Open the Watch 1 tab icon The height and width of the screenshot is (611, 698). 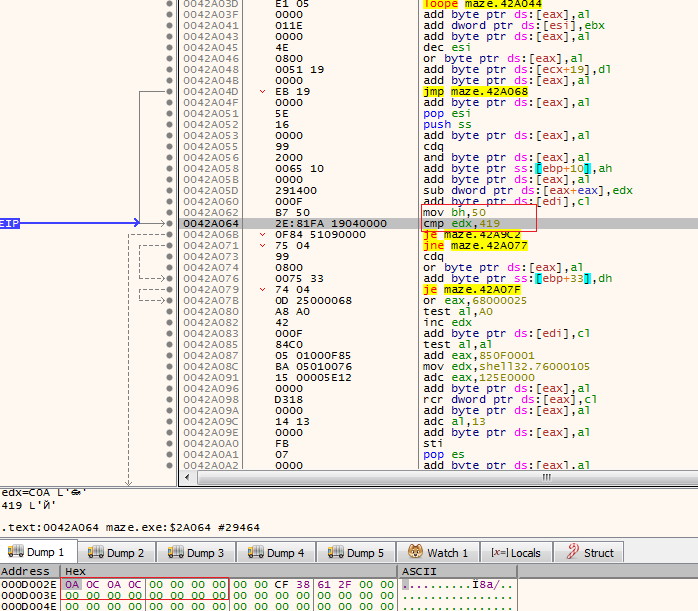[414, 552]
